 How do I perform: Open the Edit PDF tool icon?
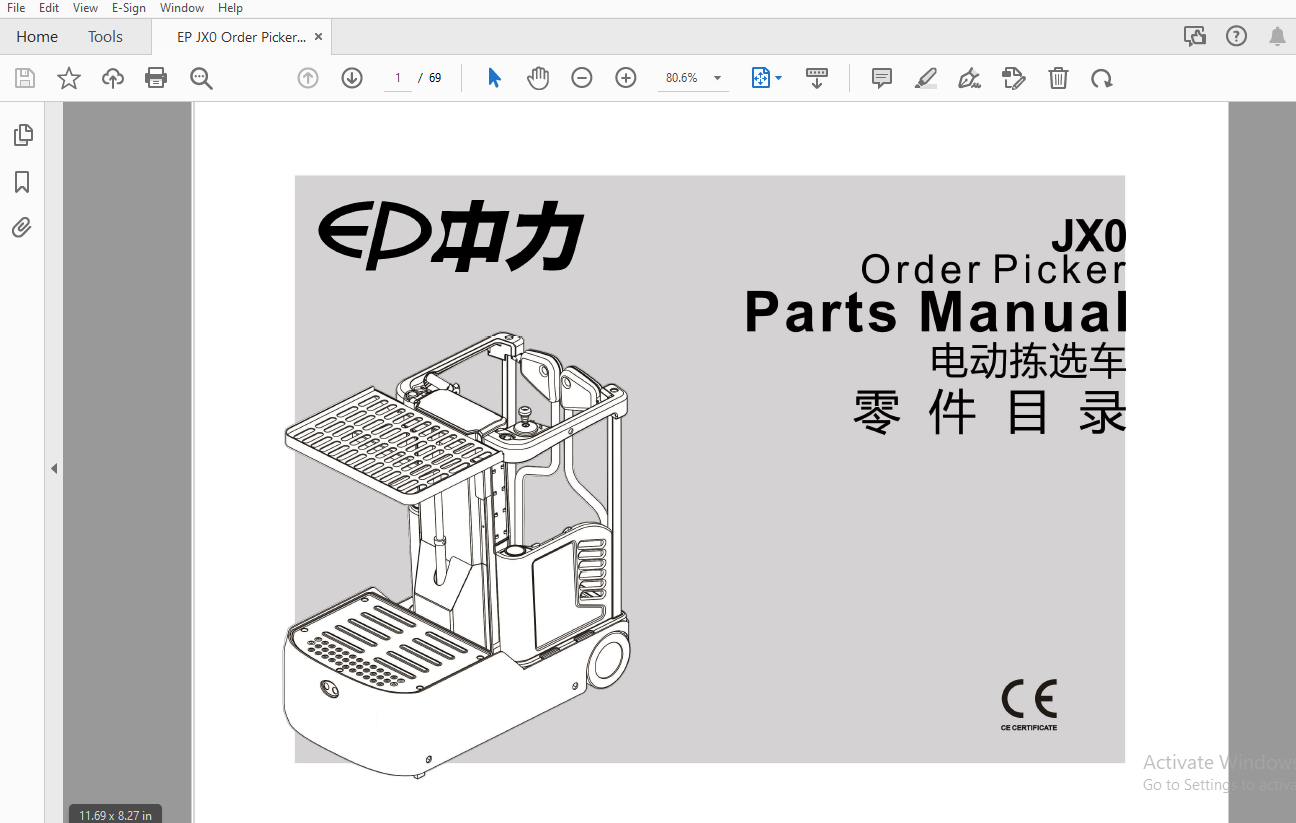1014,78
